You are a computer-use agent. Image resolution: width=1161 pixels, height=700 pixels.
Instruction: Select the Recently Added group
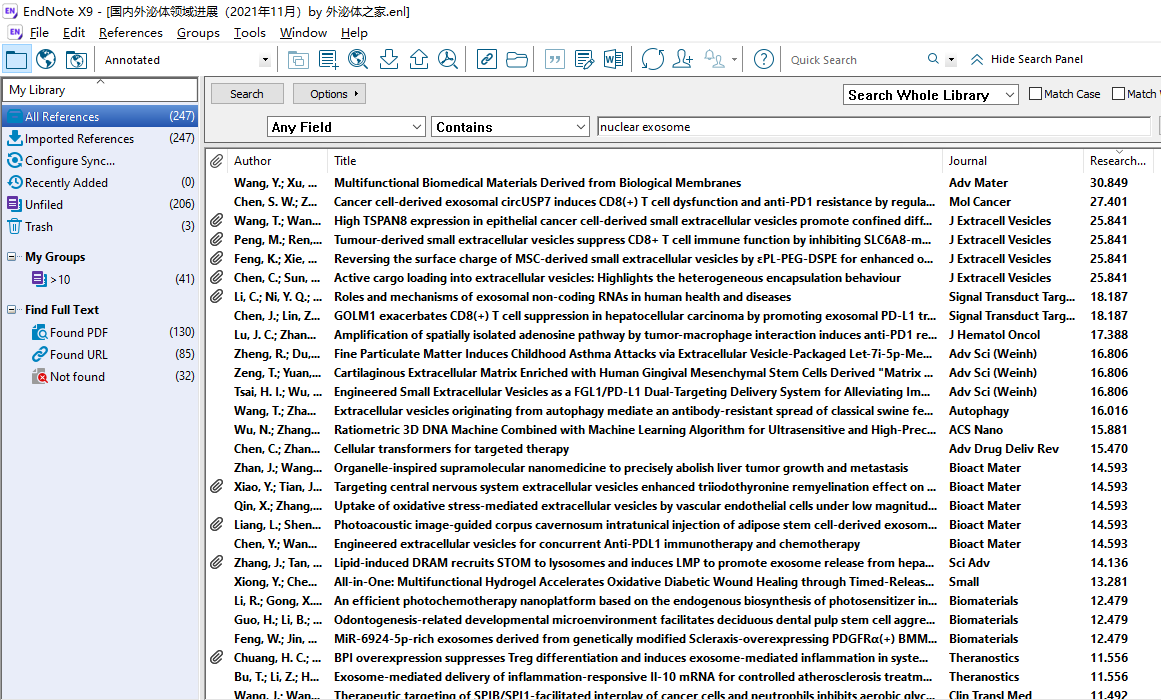pos(100,182)
